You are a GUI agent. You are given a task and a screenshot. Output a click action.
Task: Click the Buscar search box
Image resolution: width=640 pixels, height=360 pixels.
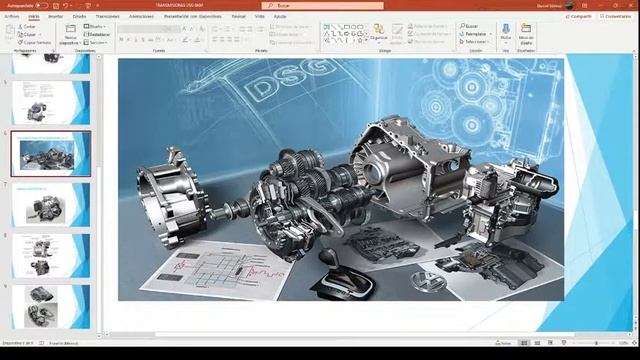click(x=322, y=6)
